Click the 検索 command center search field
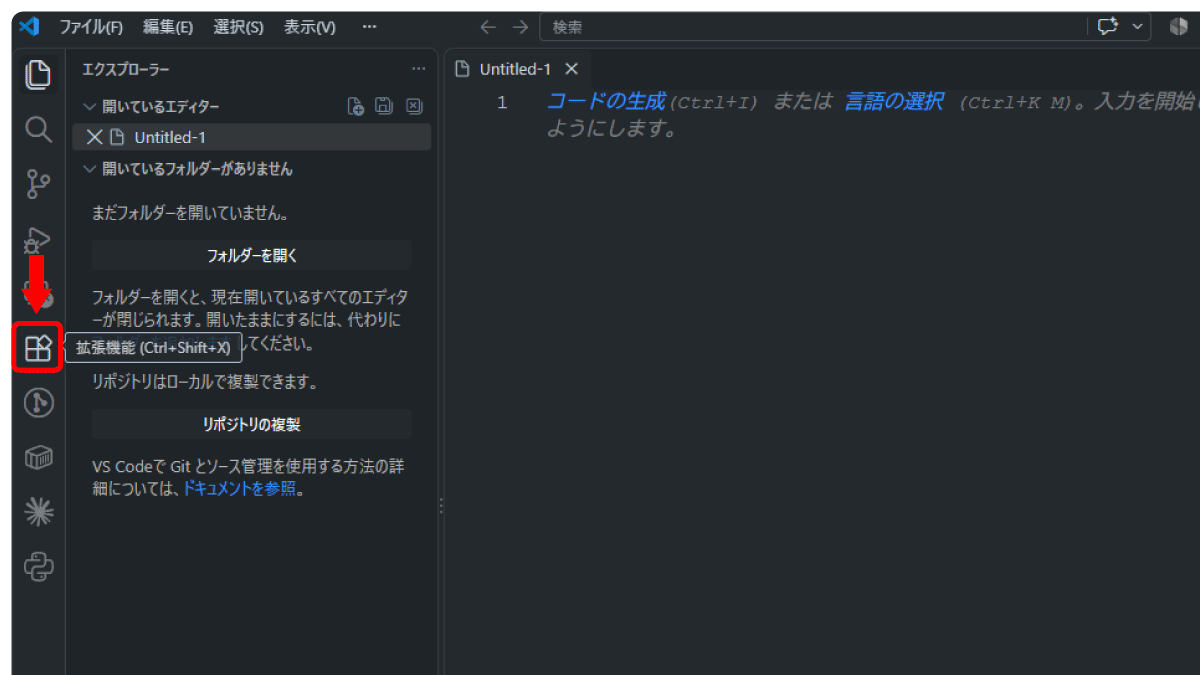This screenshot has width=1200, height=675. click(814, 27)
